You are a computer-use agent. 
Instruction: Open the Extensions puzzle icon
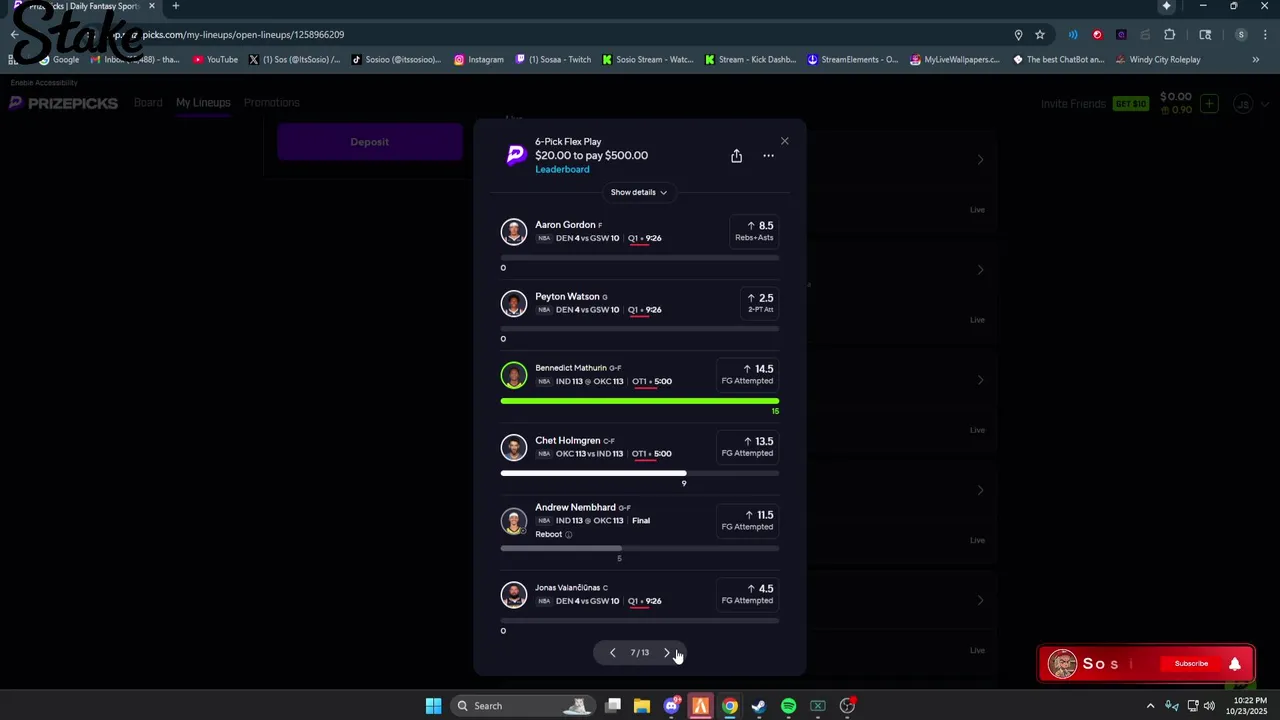point(1169,35)
